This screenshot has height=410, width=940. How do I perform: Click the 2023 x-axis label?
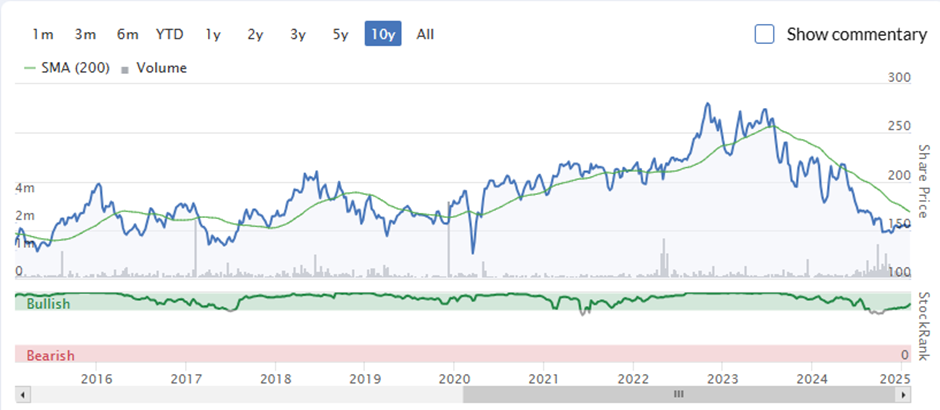(x=722, y=378)
